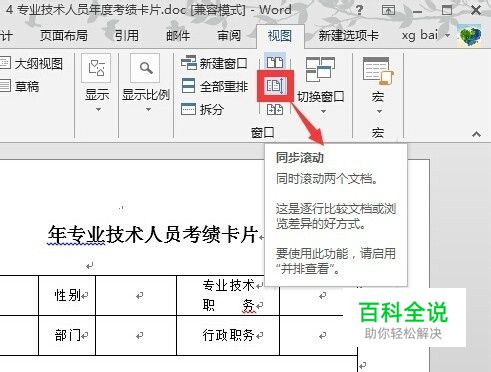This screenshot has height=372, width=491.
Task: Collapse the ribbon with the caret
Action: click(x=476, y=134)
